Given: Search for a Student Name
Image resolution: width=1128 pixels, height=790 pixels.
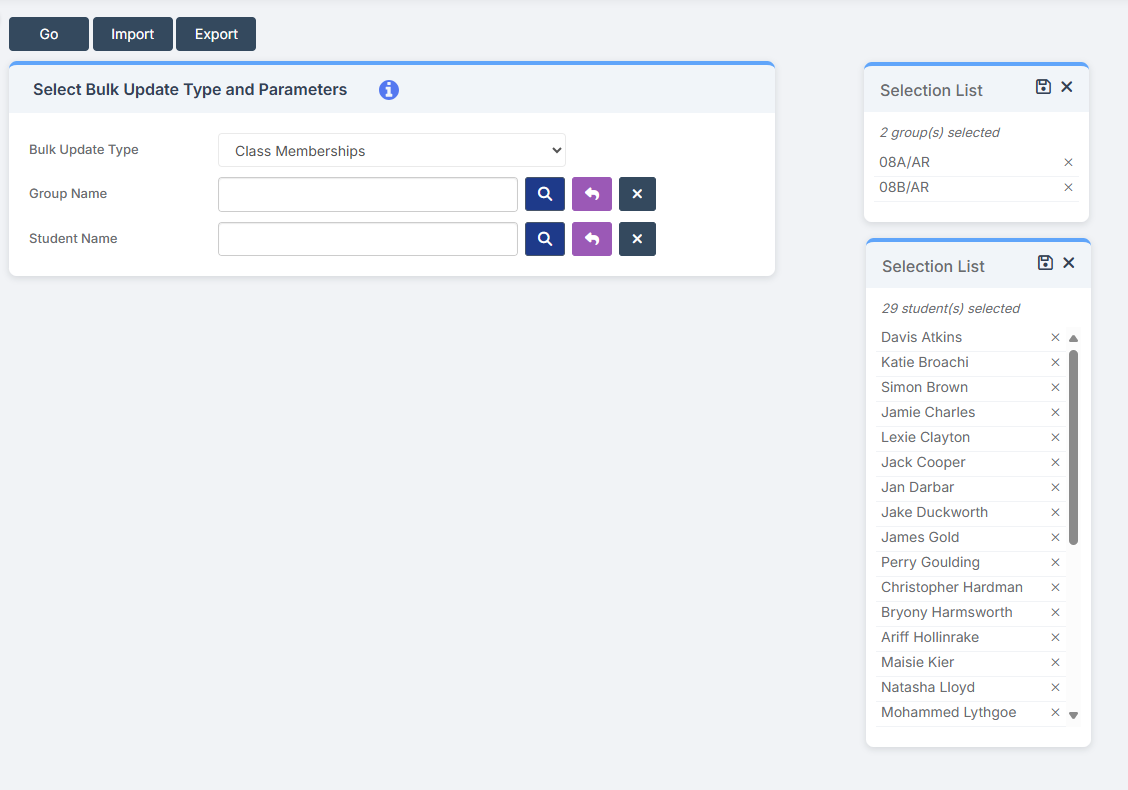Looking at the screenshot, I should click(x=545, y=239).
